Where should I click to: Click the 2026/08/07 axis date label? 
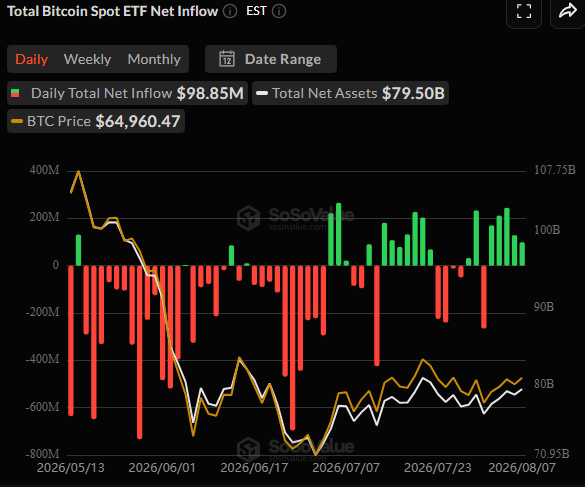[522, 468]
